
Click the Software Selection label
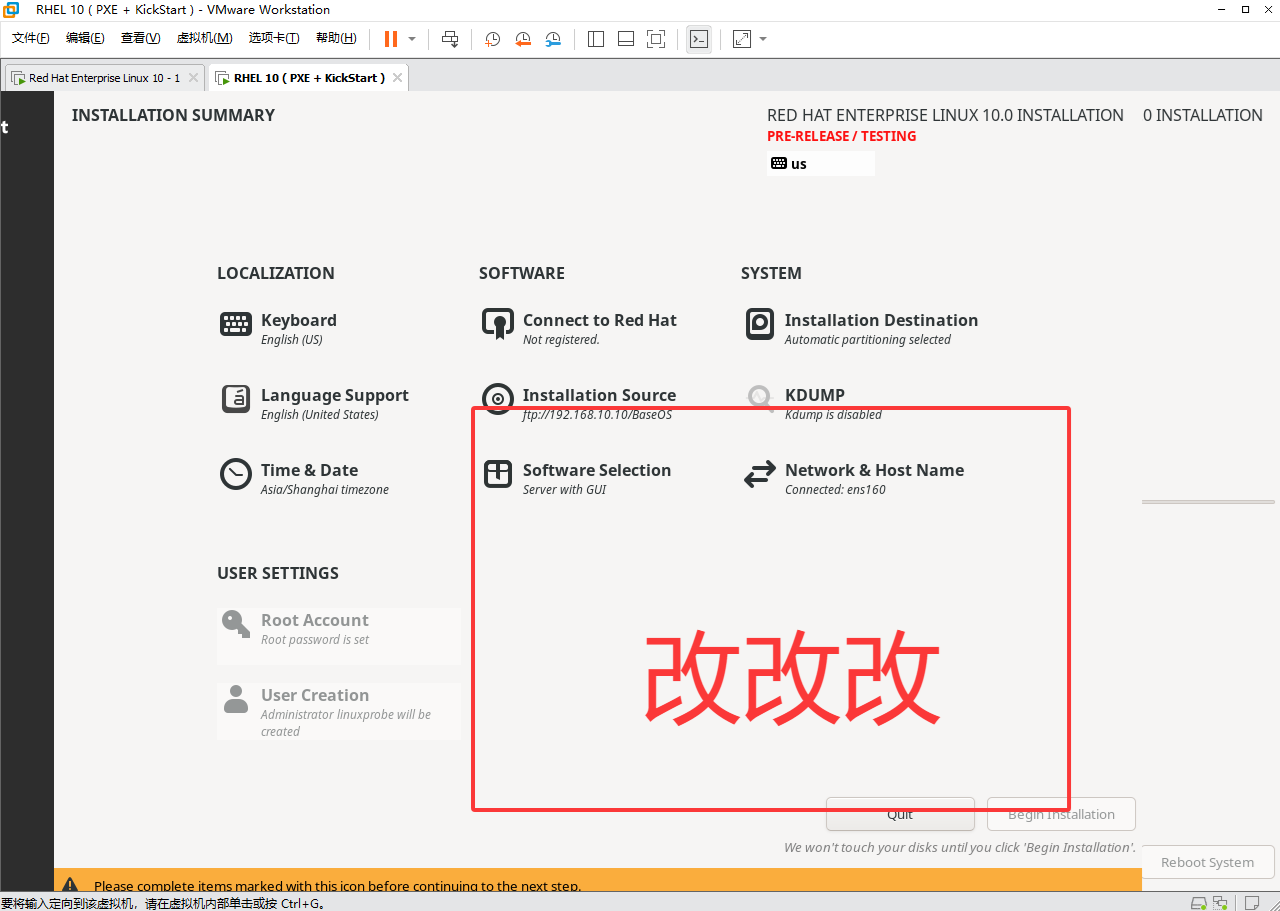(x=597, y=470)
